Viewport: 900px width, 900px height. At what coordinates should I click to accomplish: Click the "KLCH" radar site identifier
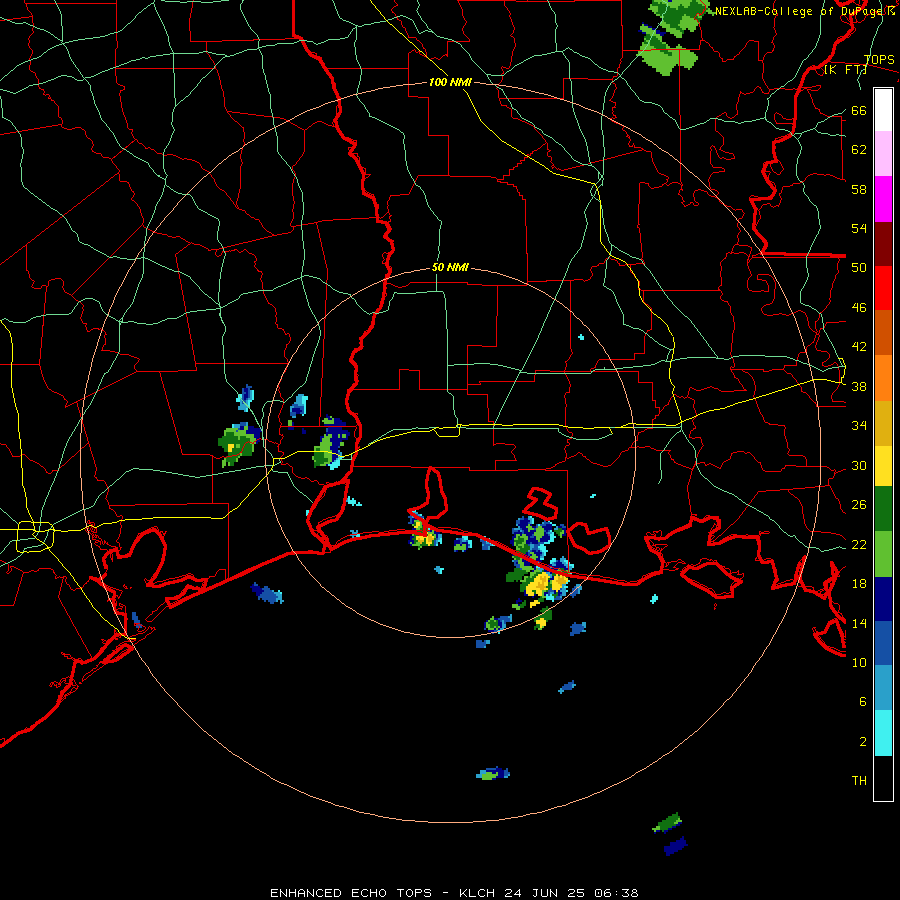coord(479,893)
